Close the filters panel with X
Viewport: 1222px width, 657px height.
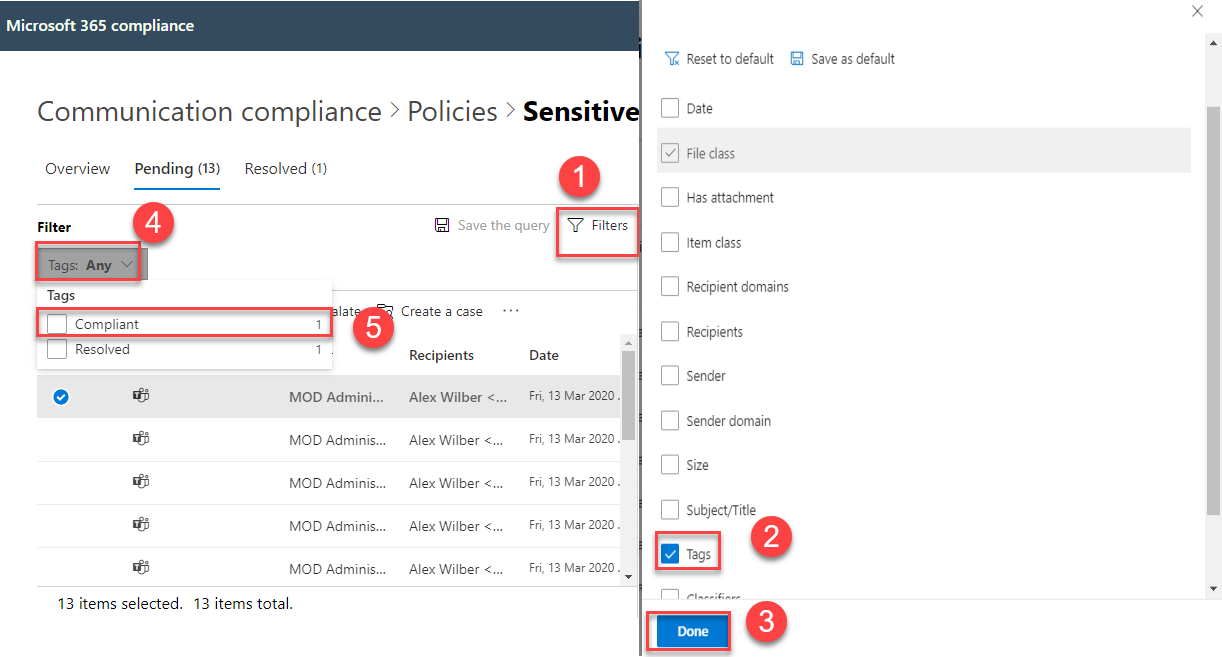click(1197, 11)
